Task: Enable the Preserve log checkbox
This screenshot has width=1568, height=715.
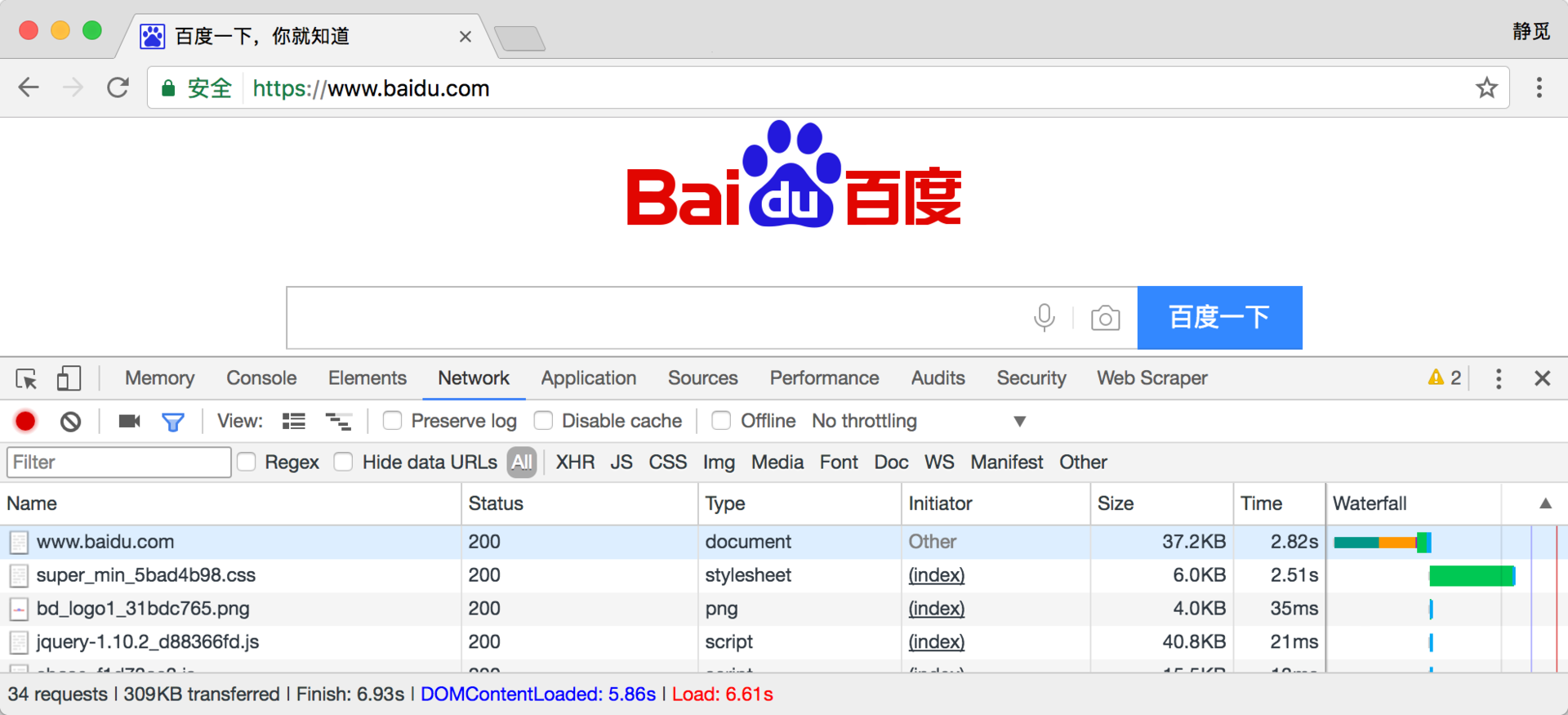Action: [392, 420]
